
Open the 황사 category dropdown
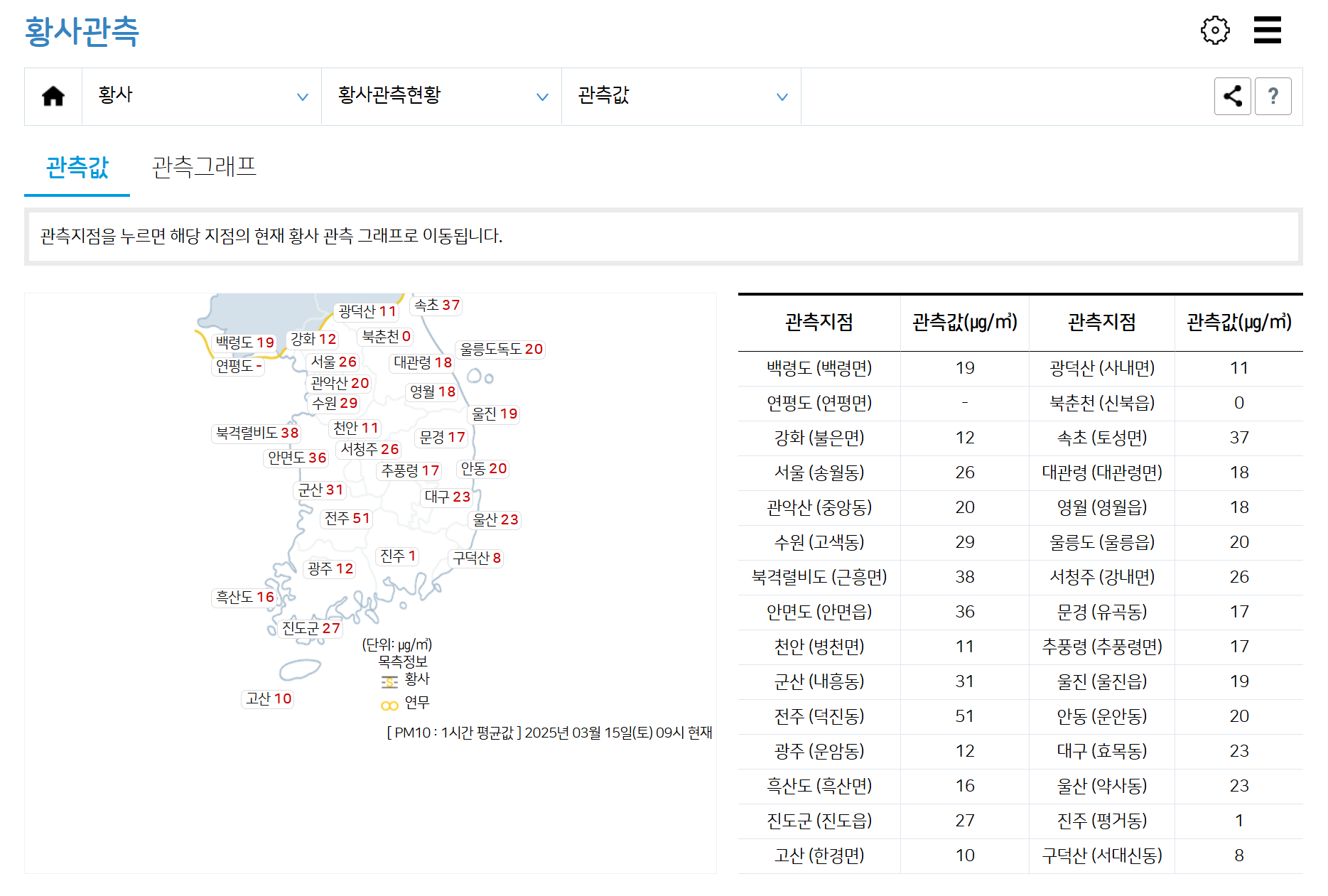pyautogui.click(x=203, y=96)
